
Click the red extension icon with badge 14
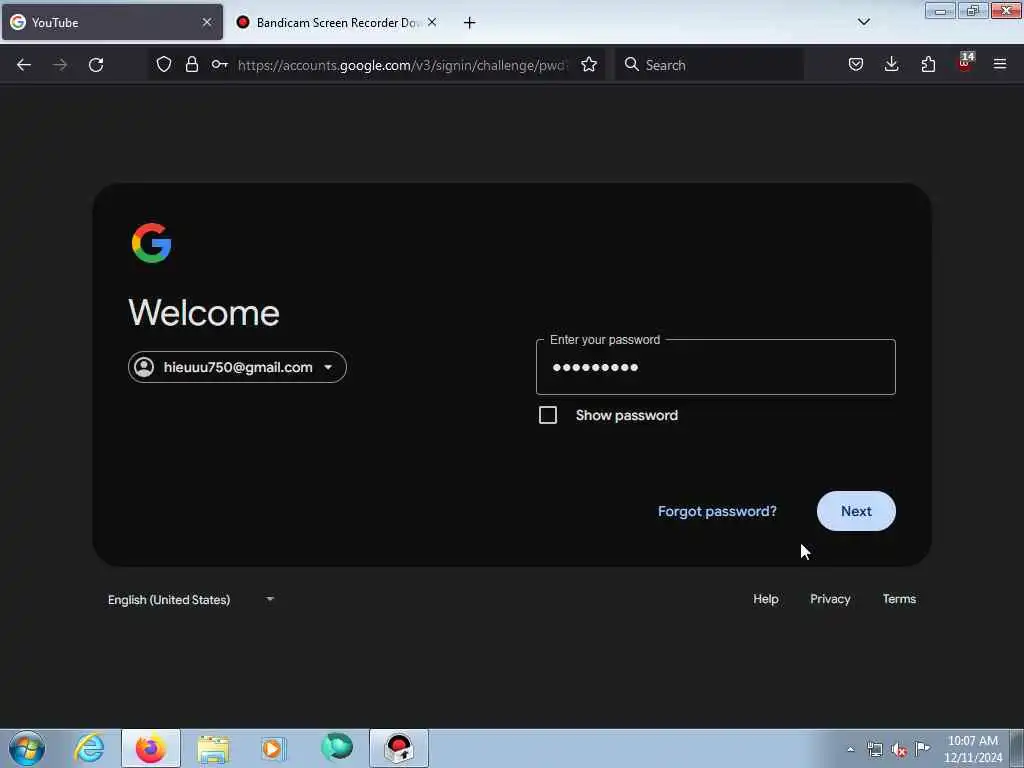tap(965, 63)
